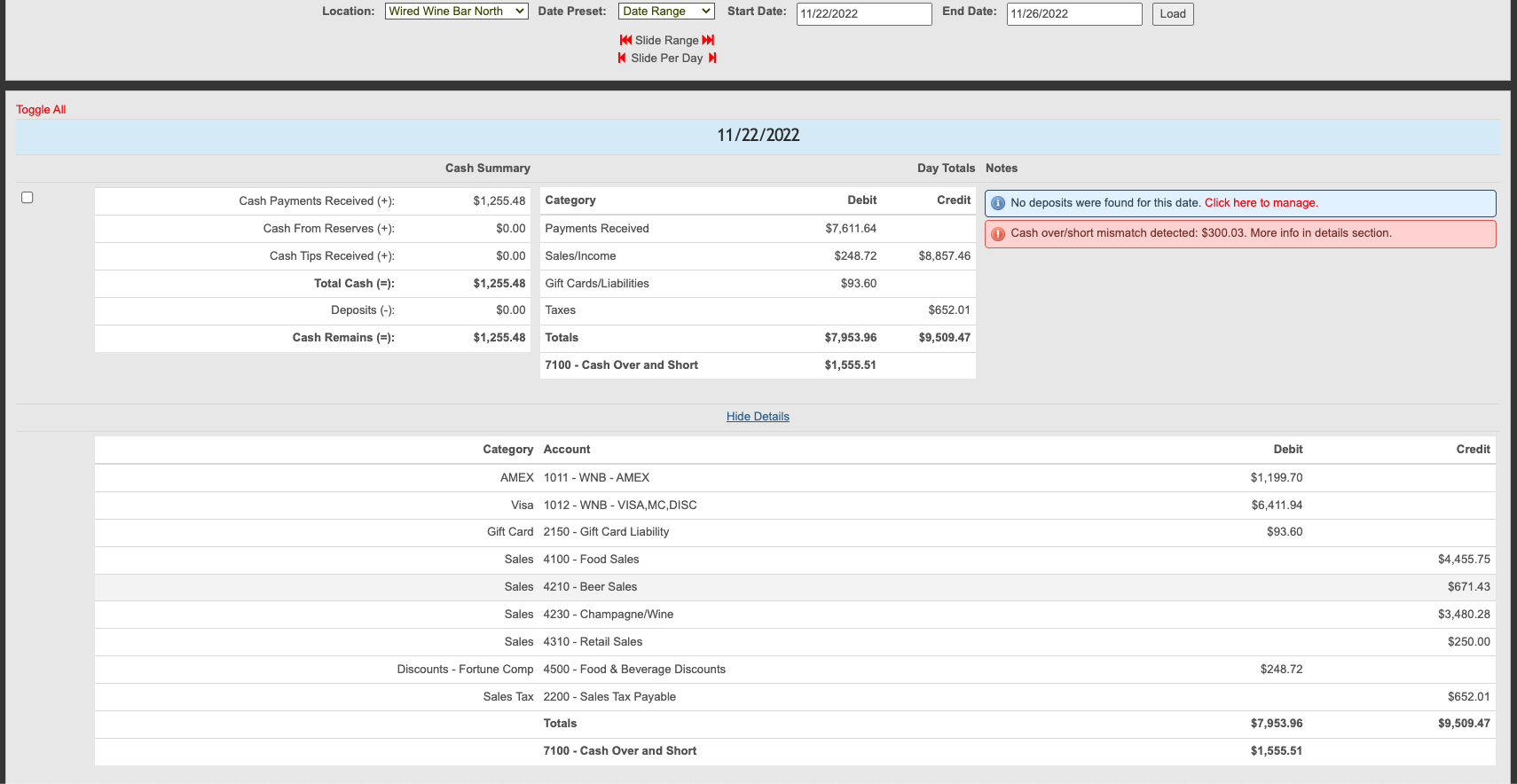Click the $3,480.28 Champagne/Wine credit

1464,615
